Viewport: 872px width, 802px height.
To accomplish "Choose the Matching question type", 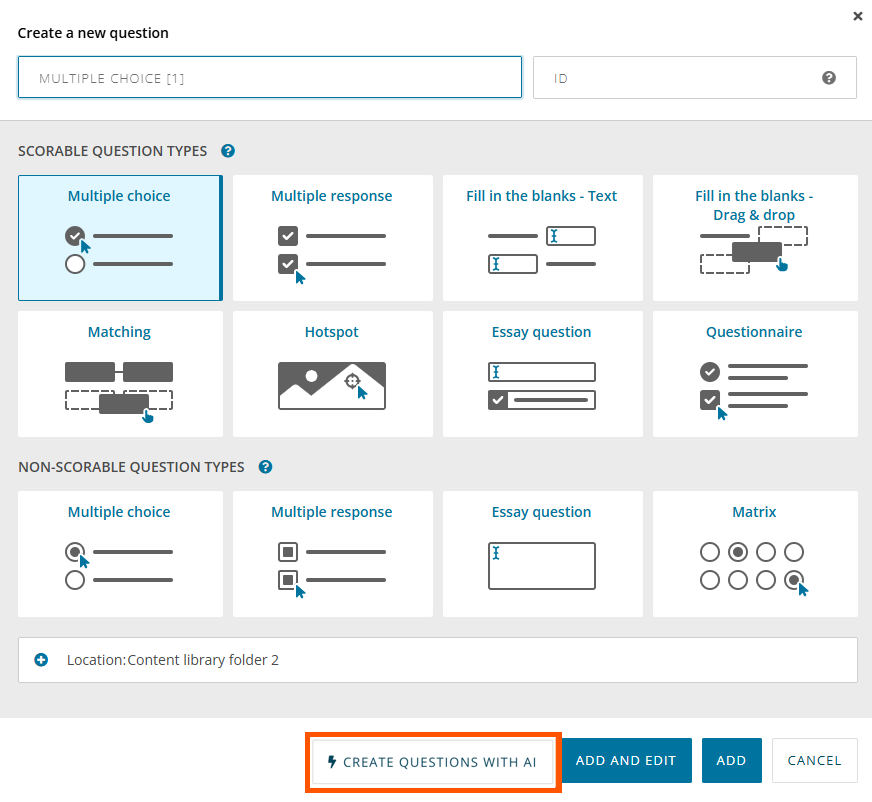I will pos(119,374).
